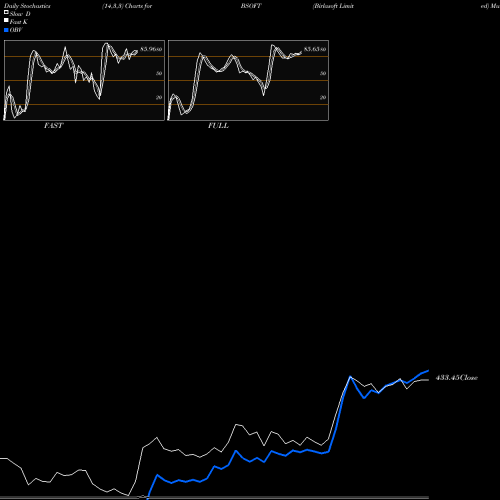
Task: Click the white close price line's final point
Action: (428, 380)
